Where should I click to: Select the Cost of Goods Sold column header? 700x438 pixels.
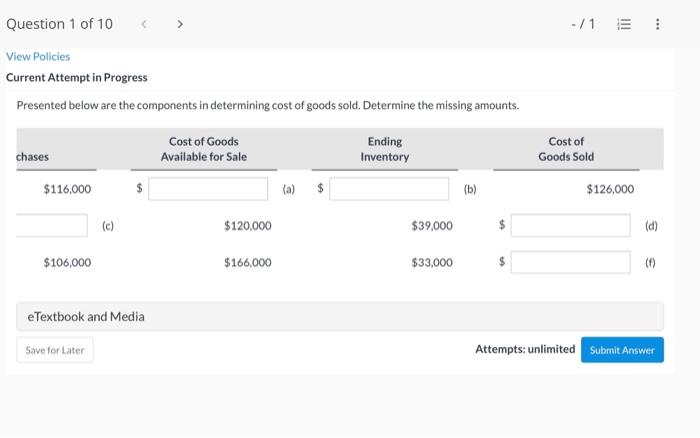click(x=566, y=149)
